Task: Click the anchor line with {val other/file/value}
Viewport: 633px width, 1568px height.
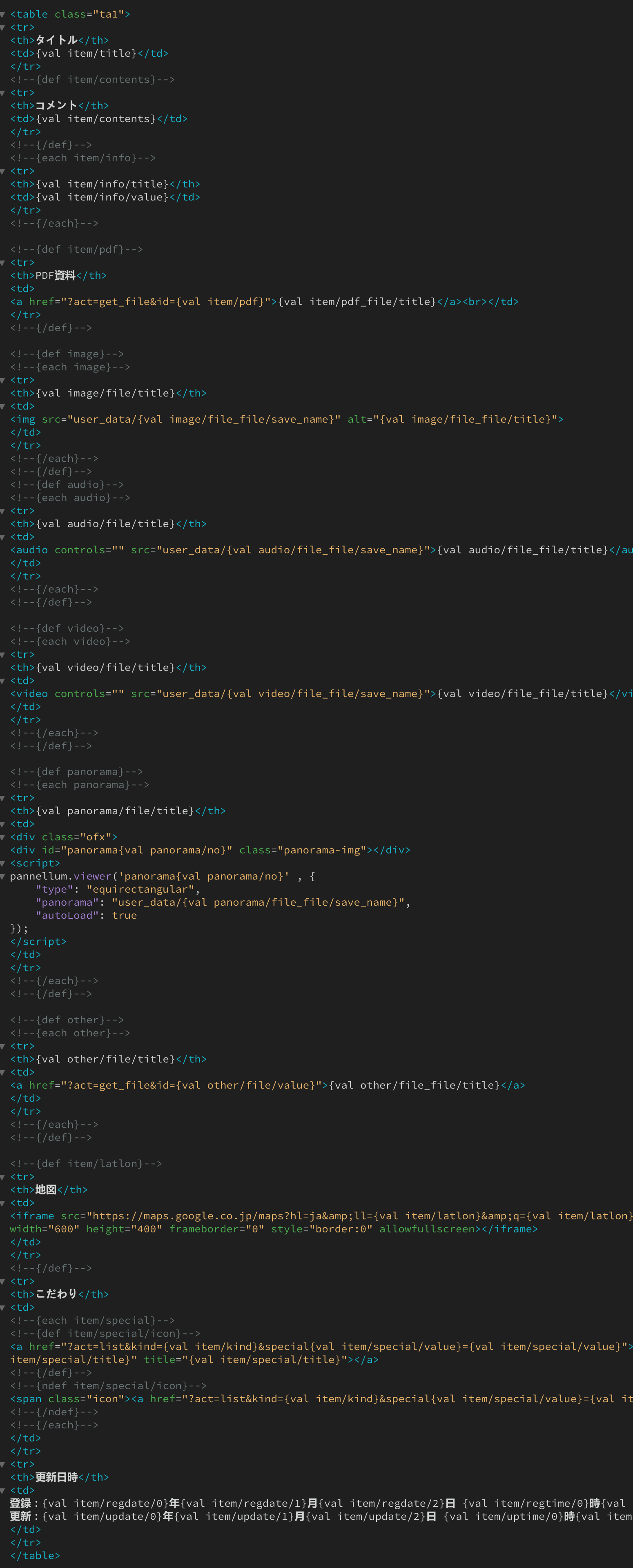Action: [x=268, y=1085]
